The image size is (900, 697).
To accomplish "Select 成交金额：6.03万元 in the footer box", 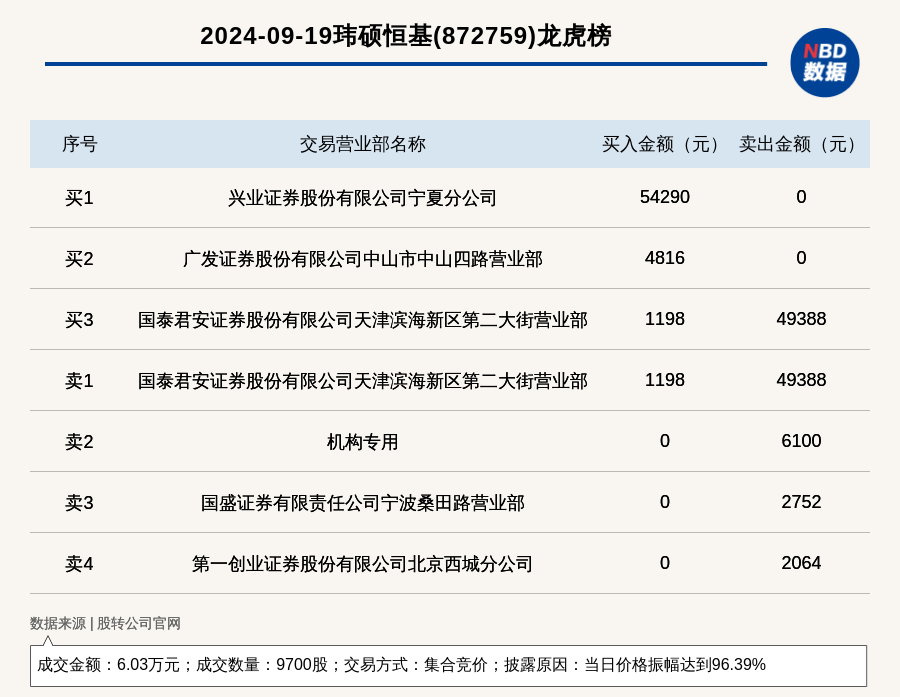I will click(108, 665).
